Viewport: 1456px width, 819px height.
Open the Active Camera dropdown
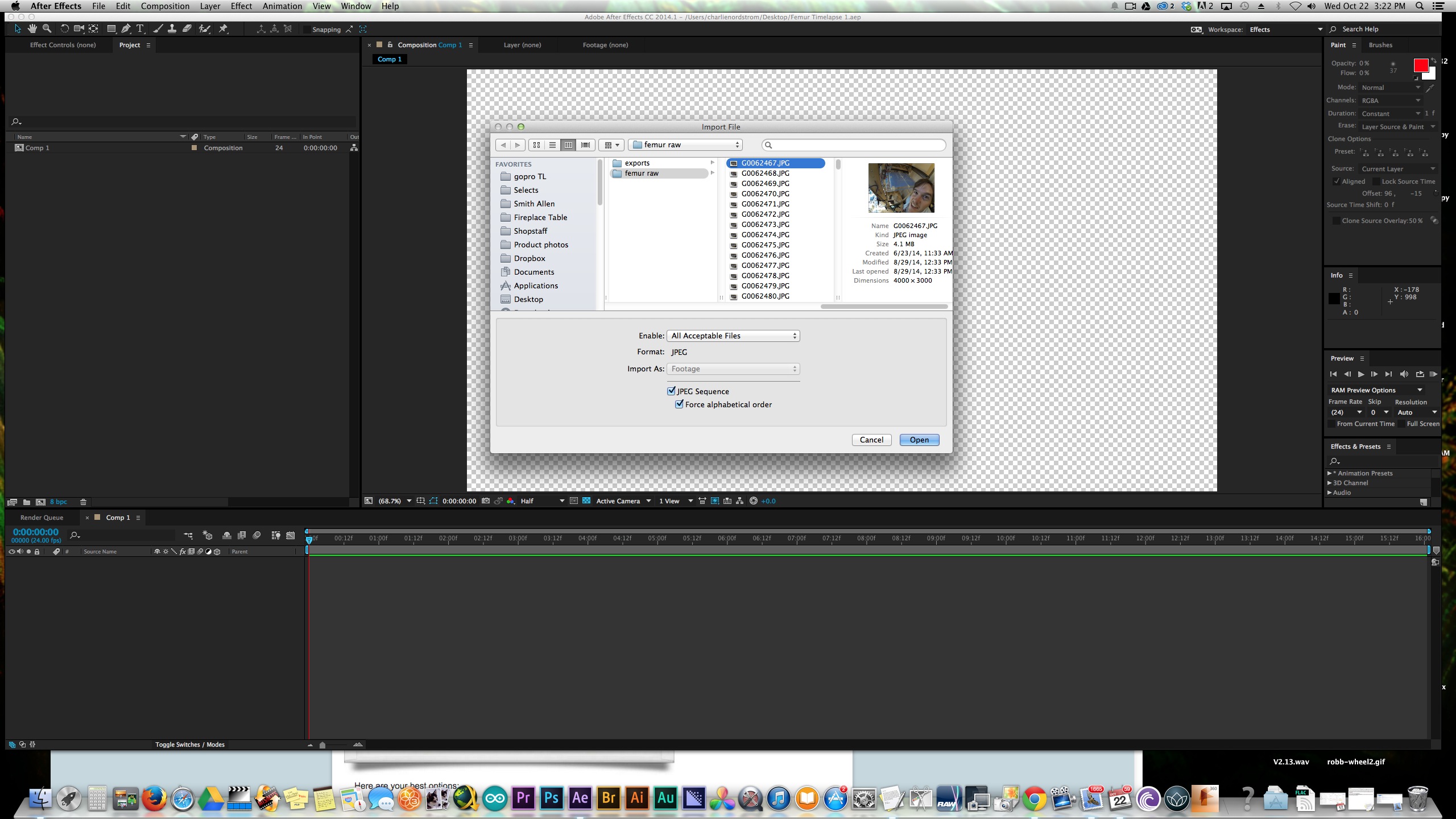pyautogui.click(x=623, y=501)
